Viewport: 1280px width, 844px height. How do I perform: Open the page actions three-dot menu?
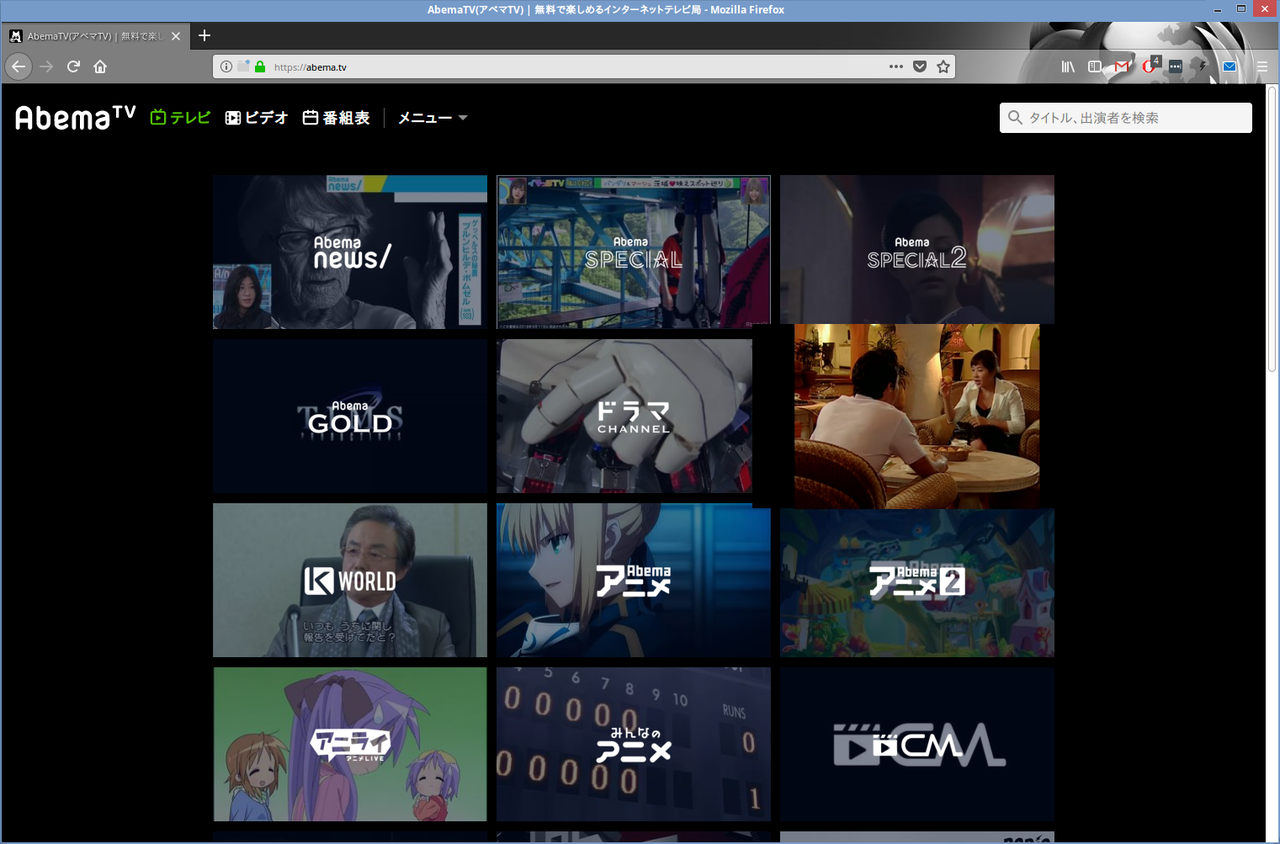[x=896, y=67]
